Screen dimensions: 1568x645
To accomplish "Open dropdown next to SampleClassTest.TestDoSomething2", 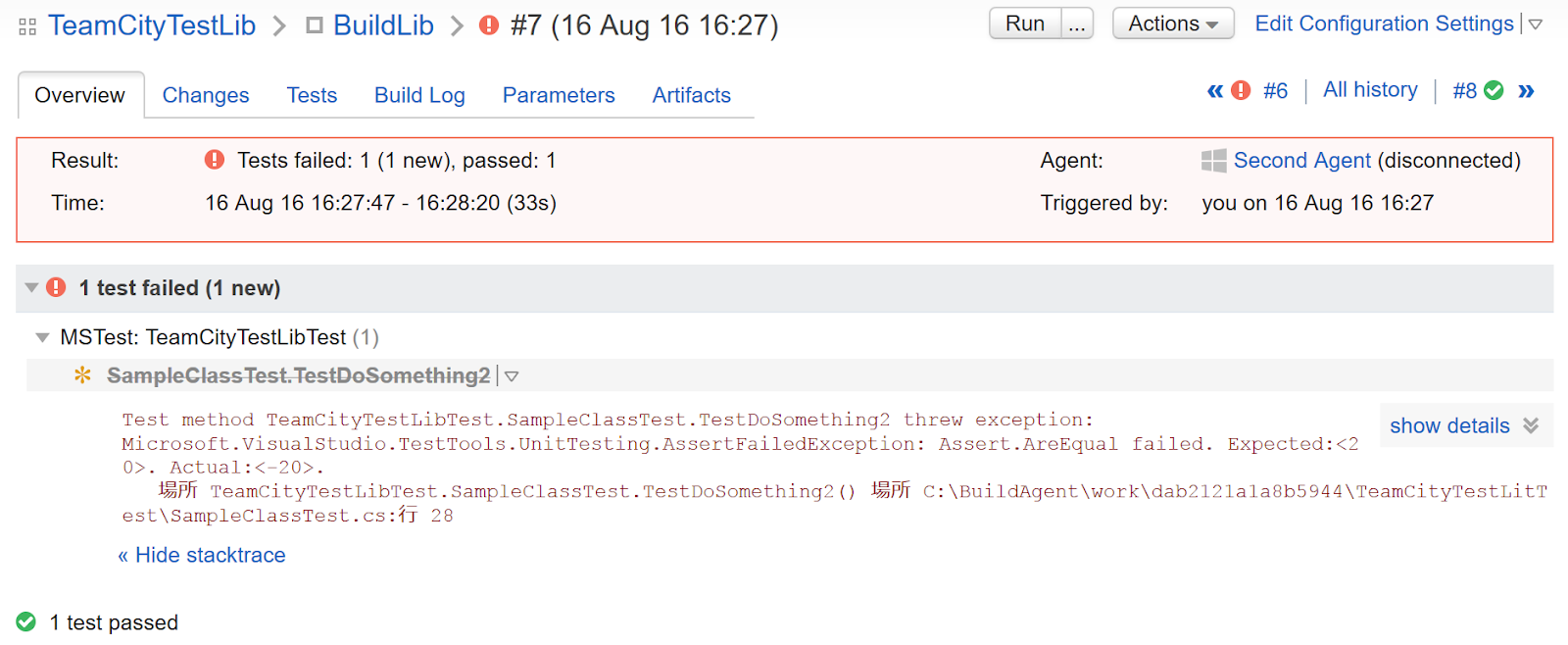I will 512,376.
